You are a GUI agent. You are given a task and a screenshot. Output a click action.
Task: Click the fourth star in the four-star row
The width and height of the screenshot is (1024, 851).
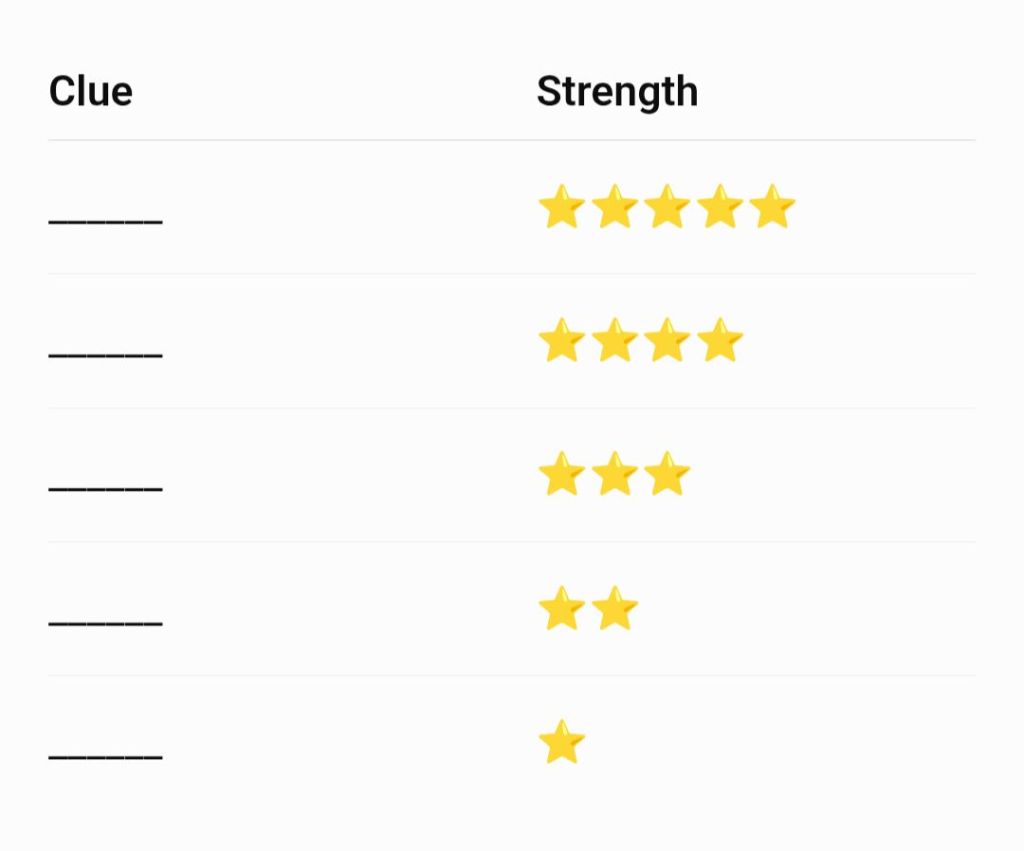coord(720,340)
